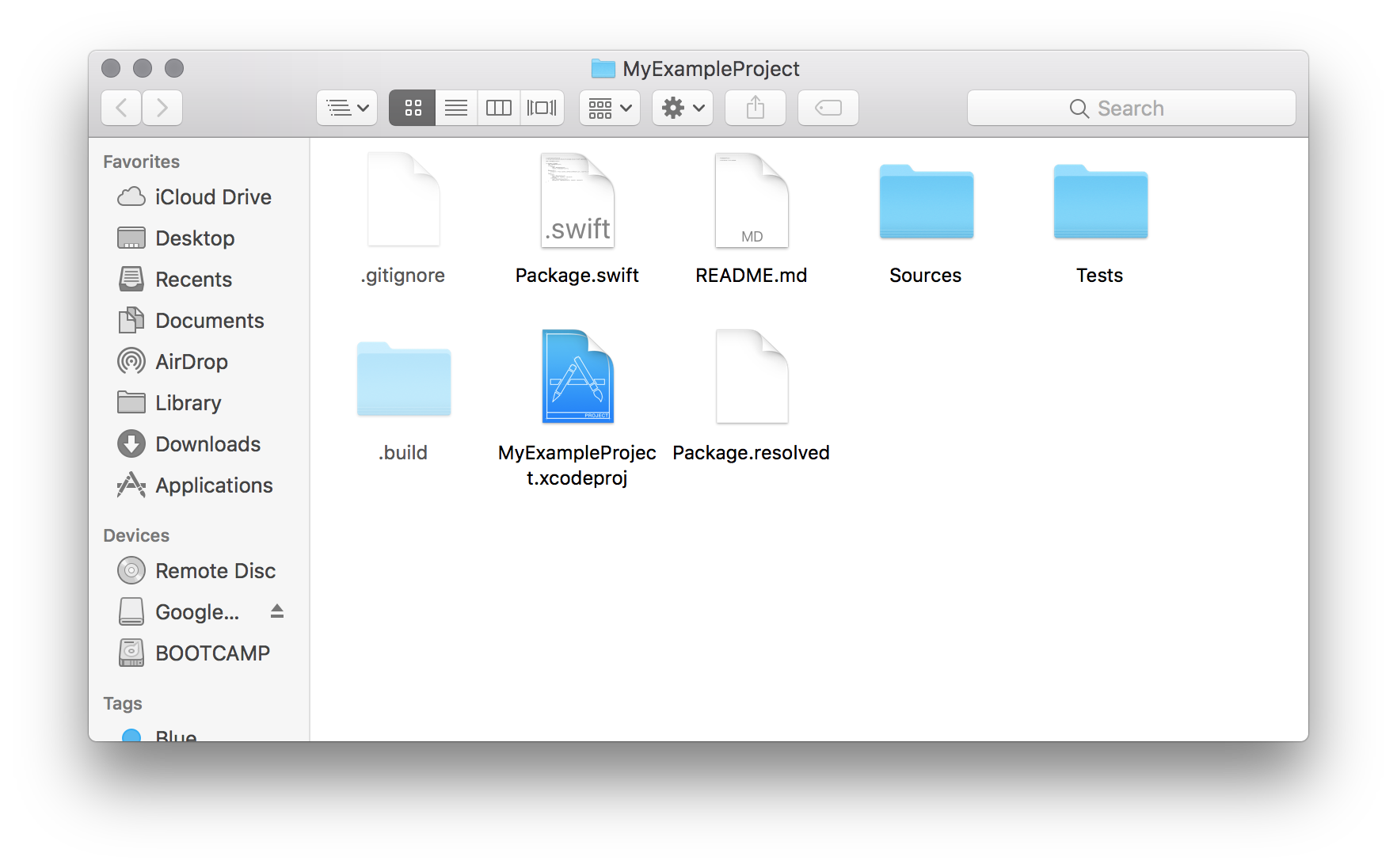Select the Package.resolved file icon
The image size is (1397, 868).
pyautogui.click(x=752, y=376)
